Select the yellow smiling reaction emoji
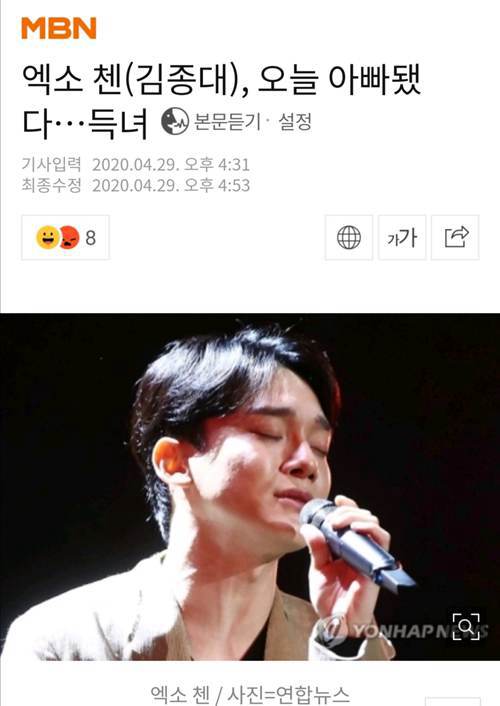Screen dimensions: 500x706 pyautogui.click(x=48, y=237)
